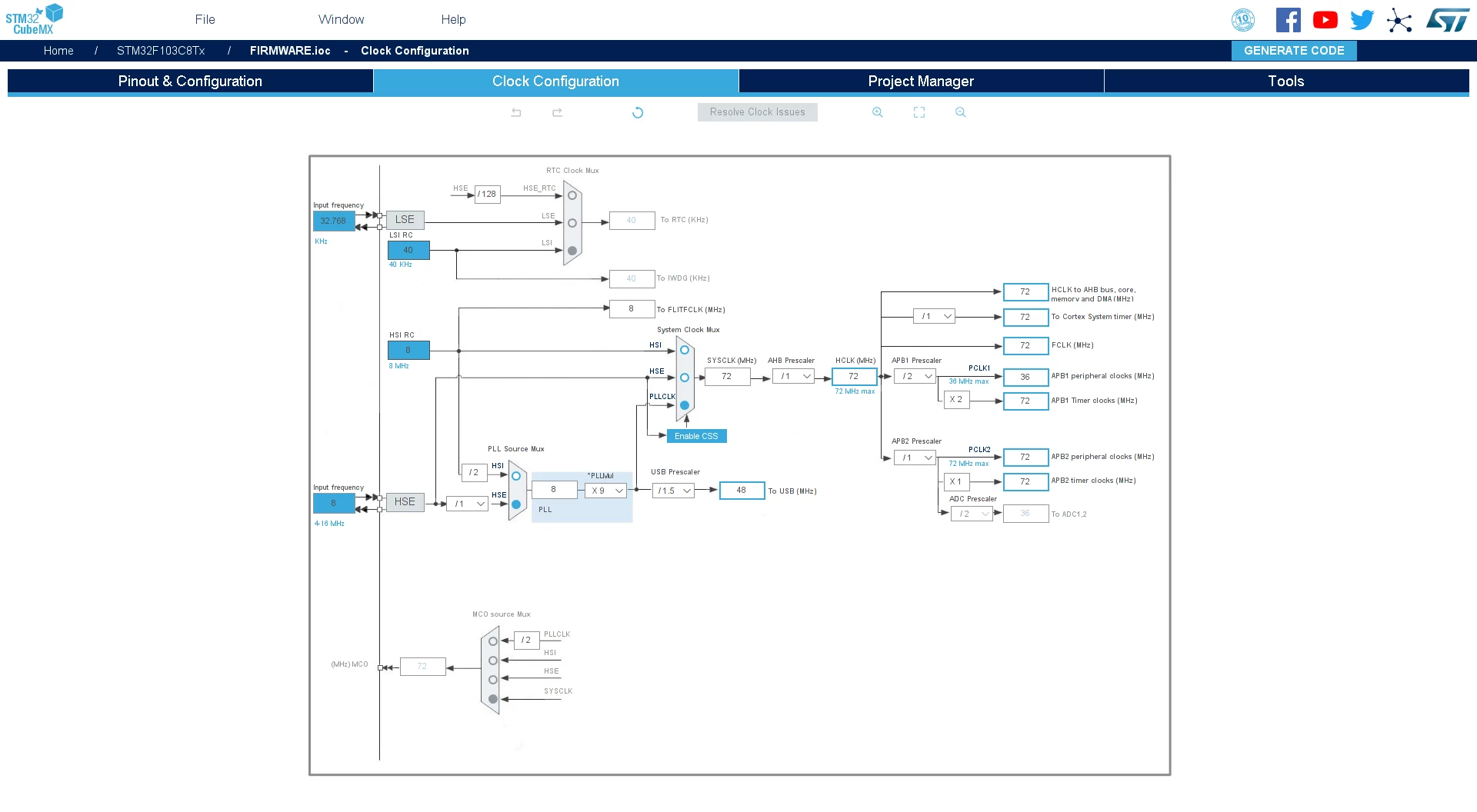1477x812 pixels.
Task: Click the HSI RC 8 block
Action: pos(408,351)
